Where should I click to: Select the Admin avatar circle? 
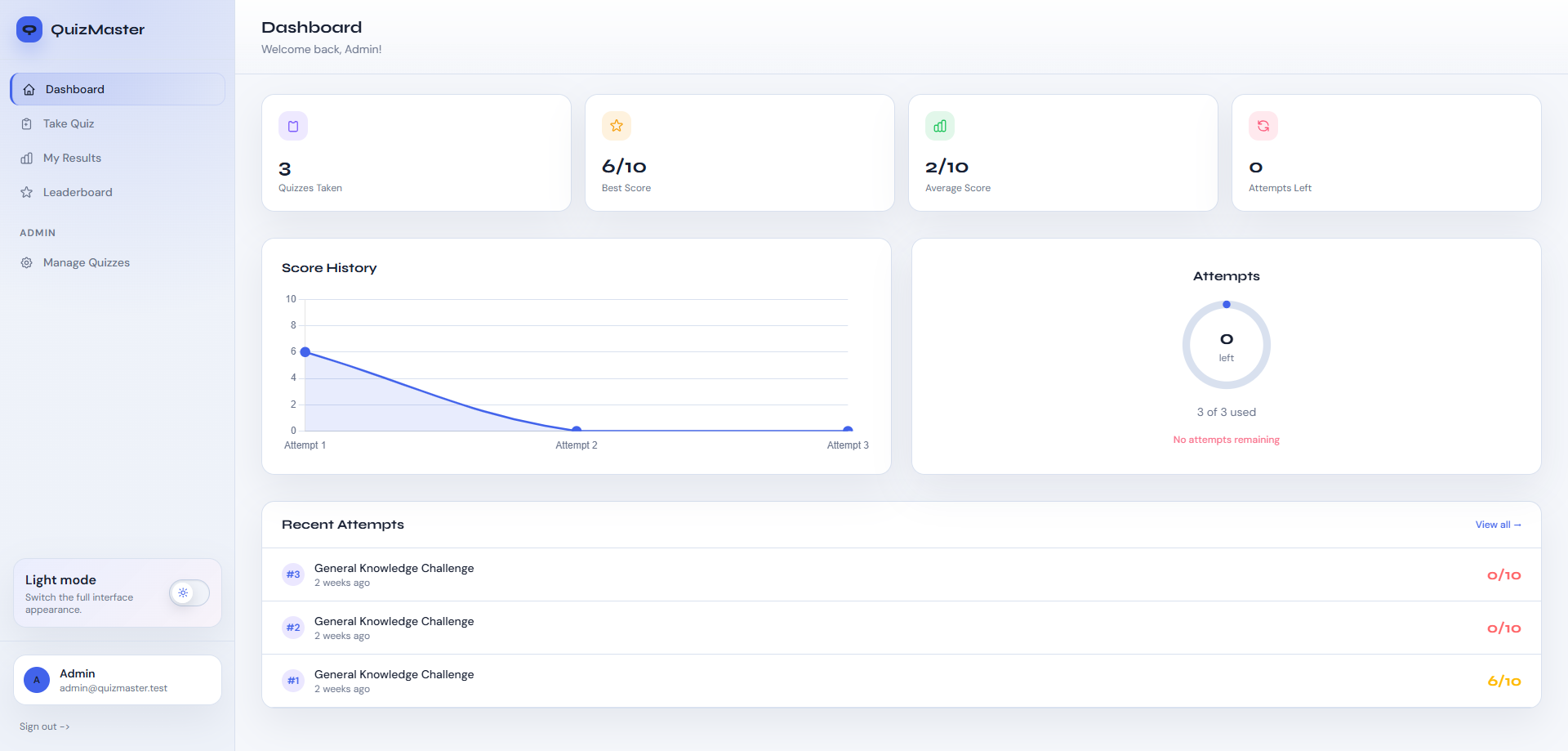point(36,679)
